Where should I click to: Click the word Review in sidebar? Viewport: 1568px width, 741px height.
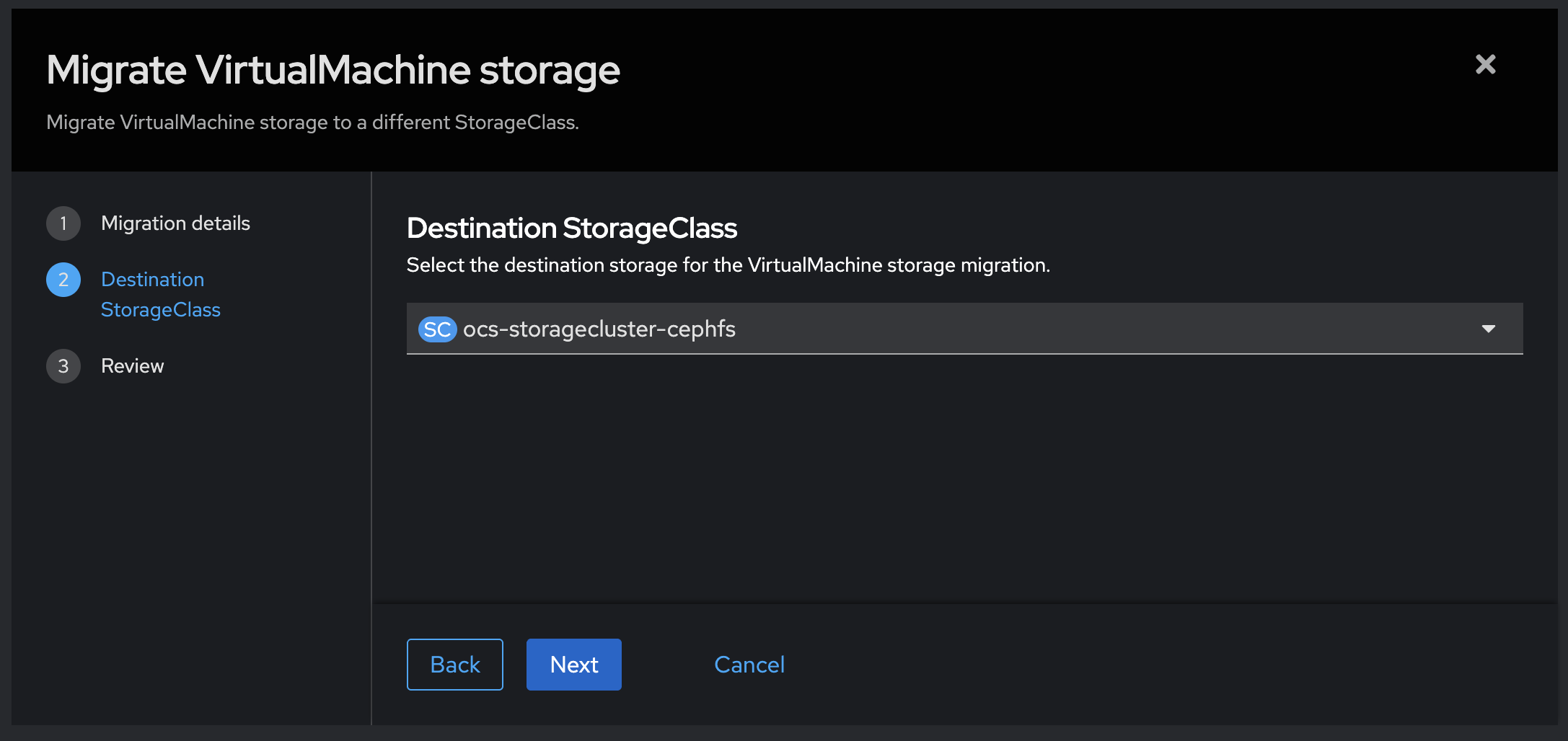pyautogui.click(x=132, y=366)
